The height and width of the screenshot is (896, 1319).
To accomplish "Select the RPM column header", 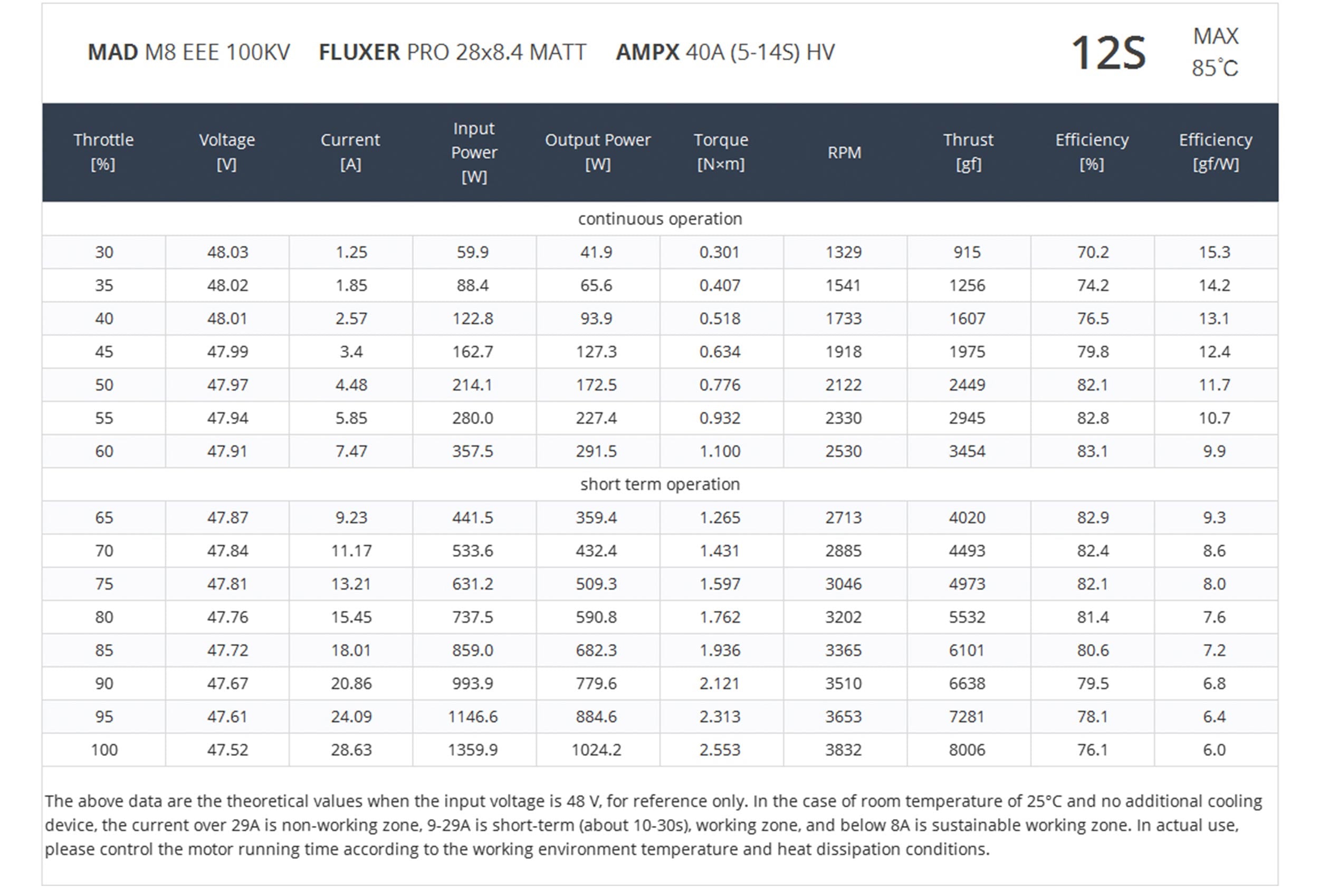I will pyautogui.click(x=844, y=152).
